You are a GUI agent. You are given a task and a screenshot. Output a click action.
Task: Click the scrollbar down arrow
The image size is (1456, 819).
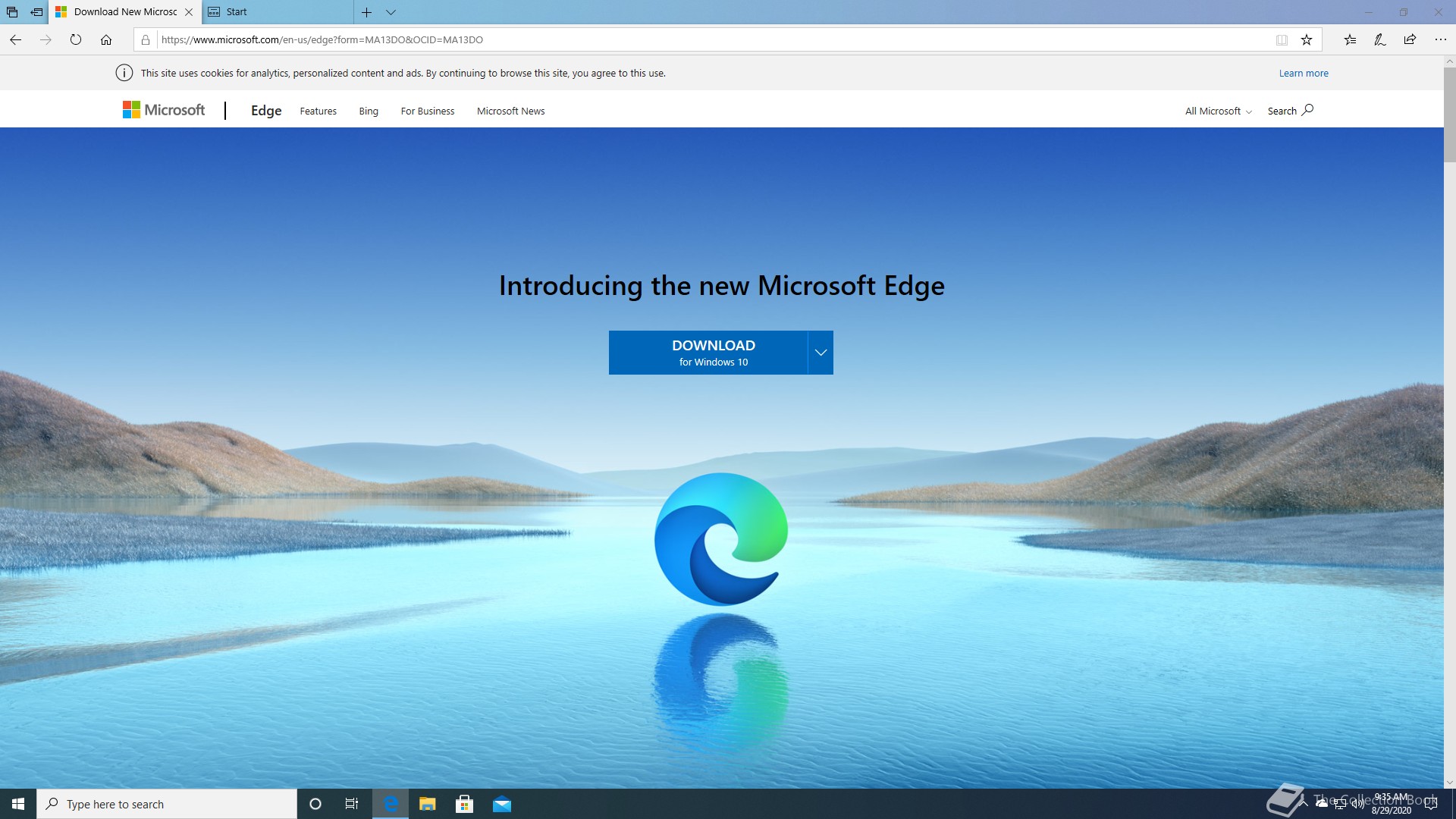point(1449,783)
